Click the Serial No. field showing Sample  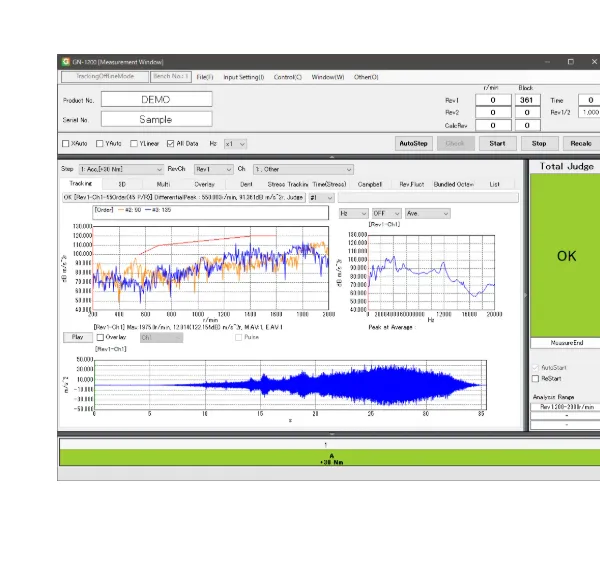coord(157,119)
